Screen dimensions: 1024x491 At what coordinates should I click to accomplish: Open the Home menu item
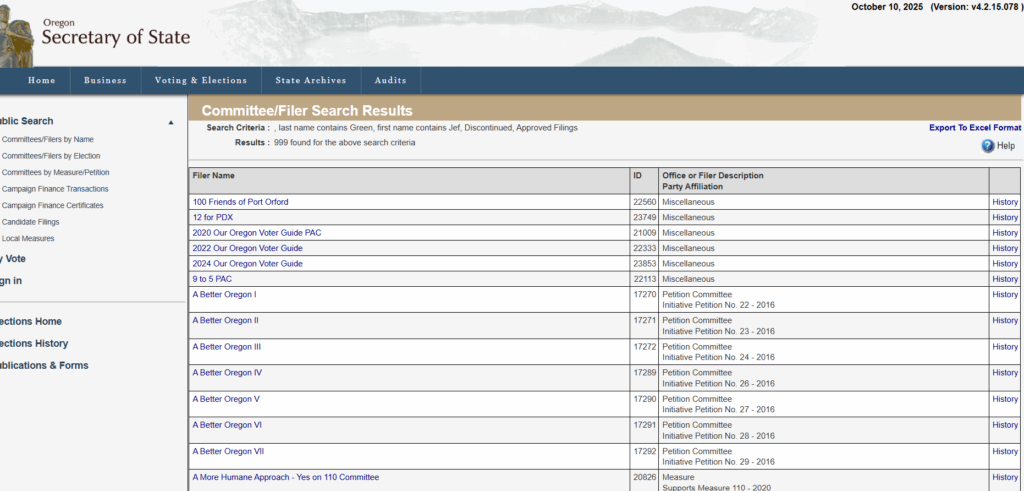click(42, 81)
